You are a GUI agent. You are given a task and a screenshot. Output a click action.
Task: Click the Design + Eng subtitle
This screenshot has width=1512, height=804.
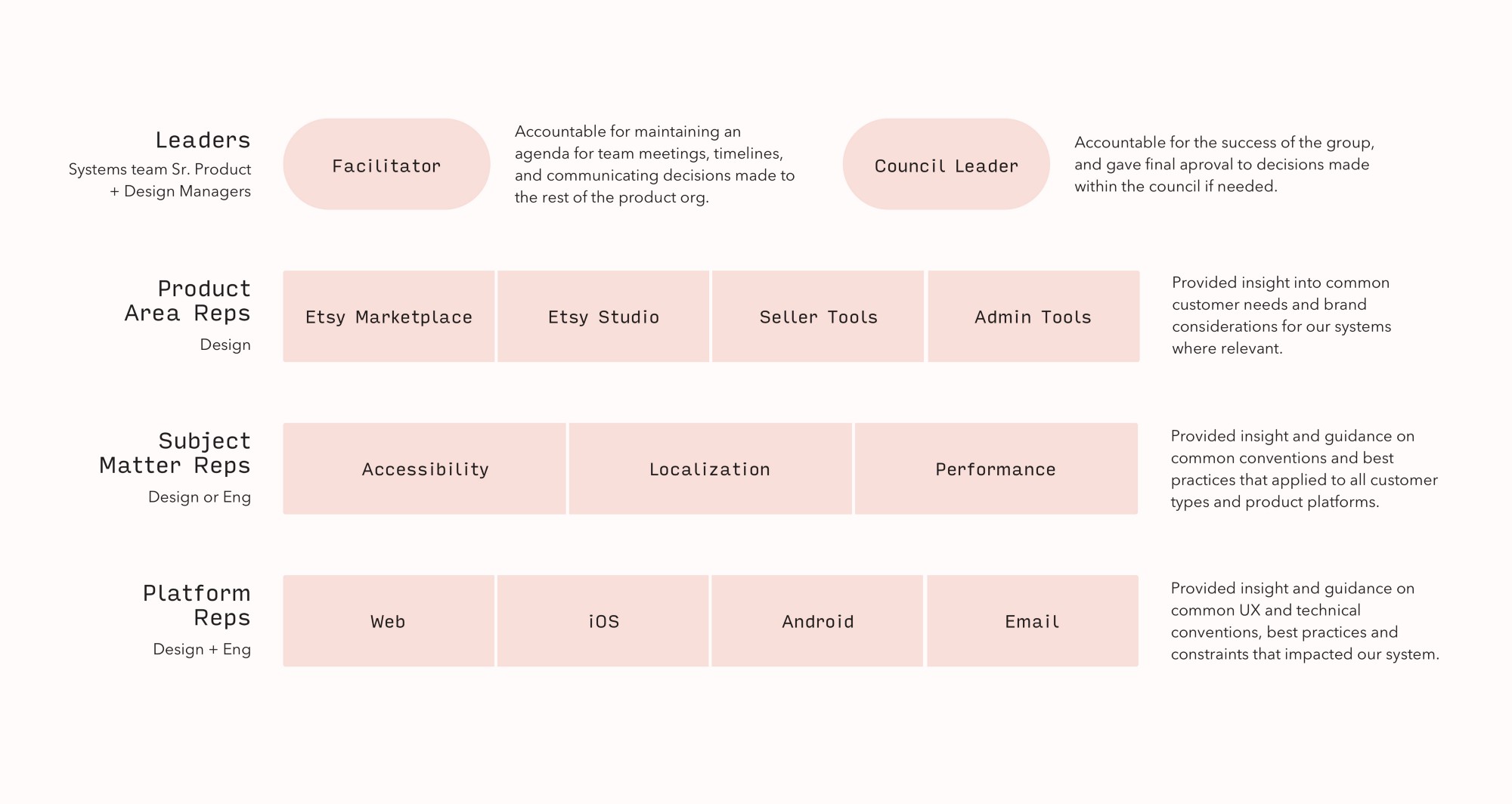(202, 649)
